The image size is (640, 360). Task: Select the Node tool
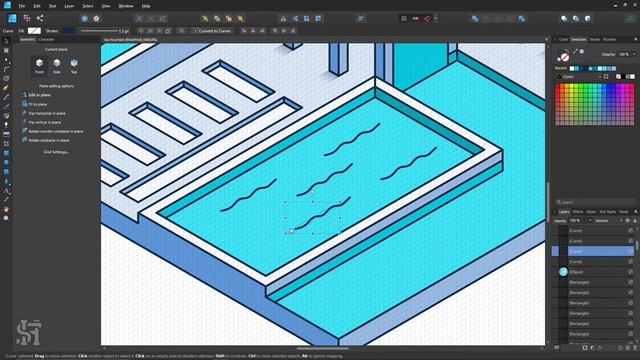tap(6, 60)
